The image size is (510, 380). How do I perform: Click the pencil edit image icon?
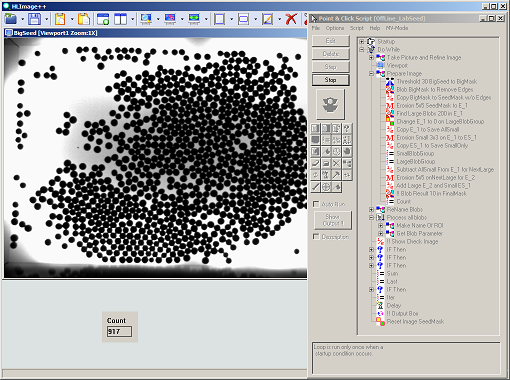[268, 19]
